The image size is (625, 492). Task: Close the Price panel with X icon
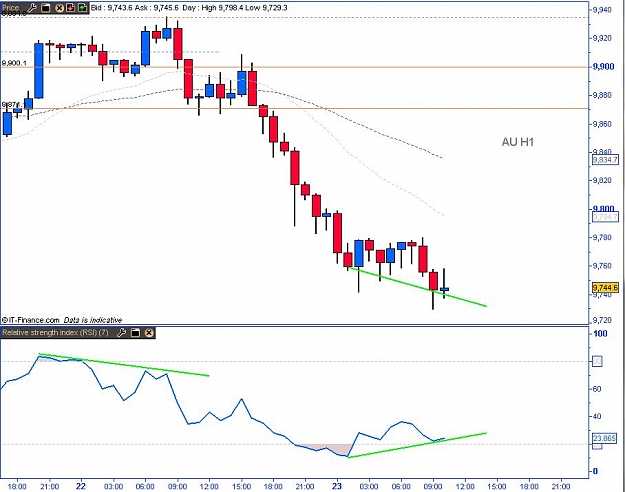(x=59, y=8)
